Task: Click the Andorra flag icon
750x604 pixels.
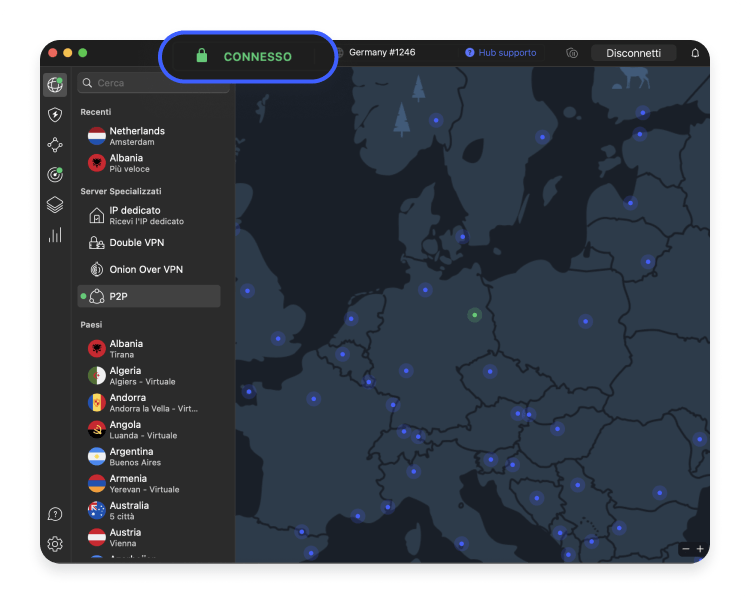Action: coord(97,403)
